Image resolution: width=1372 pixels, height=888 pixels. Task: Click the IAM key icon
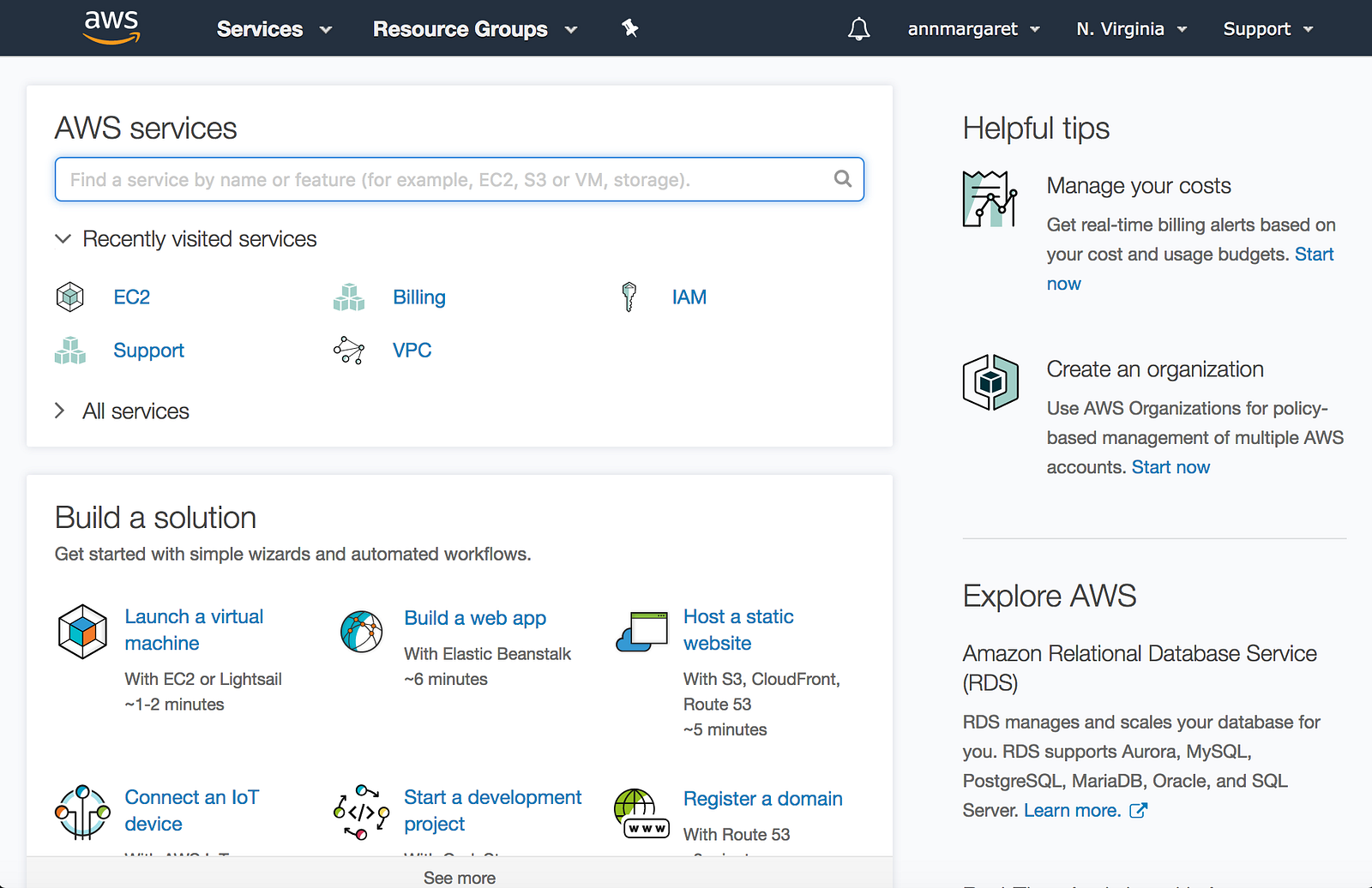(629, 297)
